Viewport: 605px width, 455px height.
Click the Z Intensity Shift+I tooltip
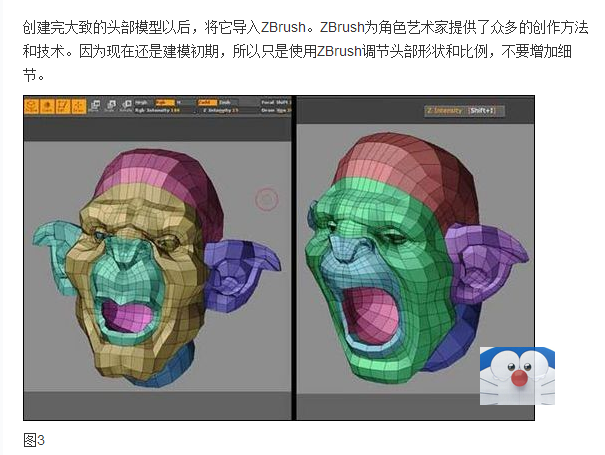click(465, 111)
